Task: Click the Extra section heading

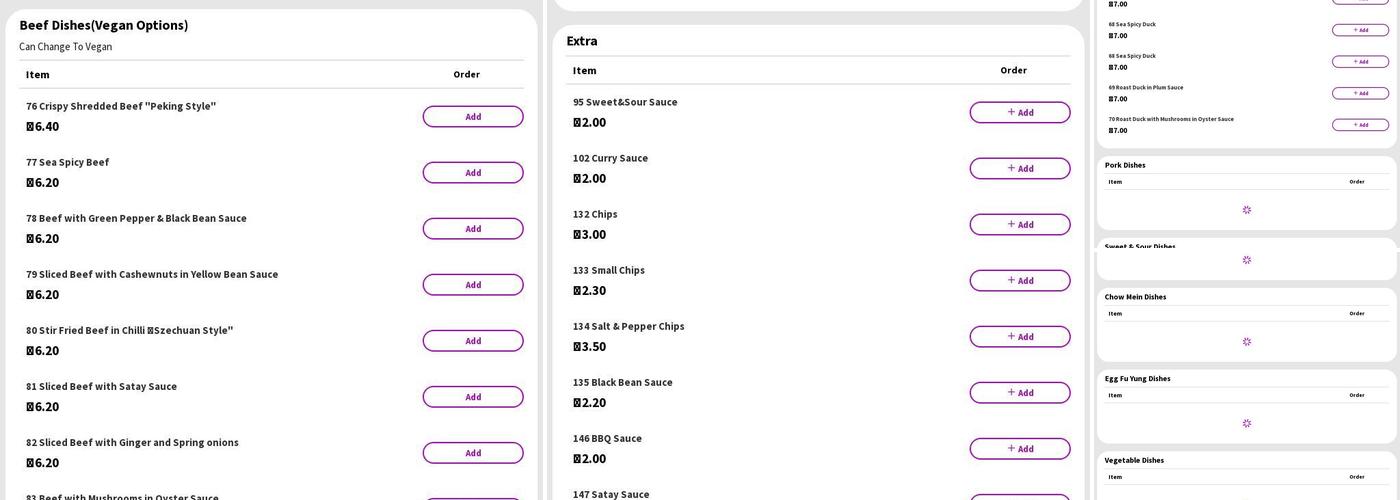Action: click(x=582, y=41)
